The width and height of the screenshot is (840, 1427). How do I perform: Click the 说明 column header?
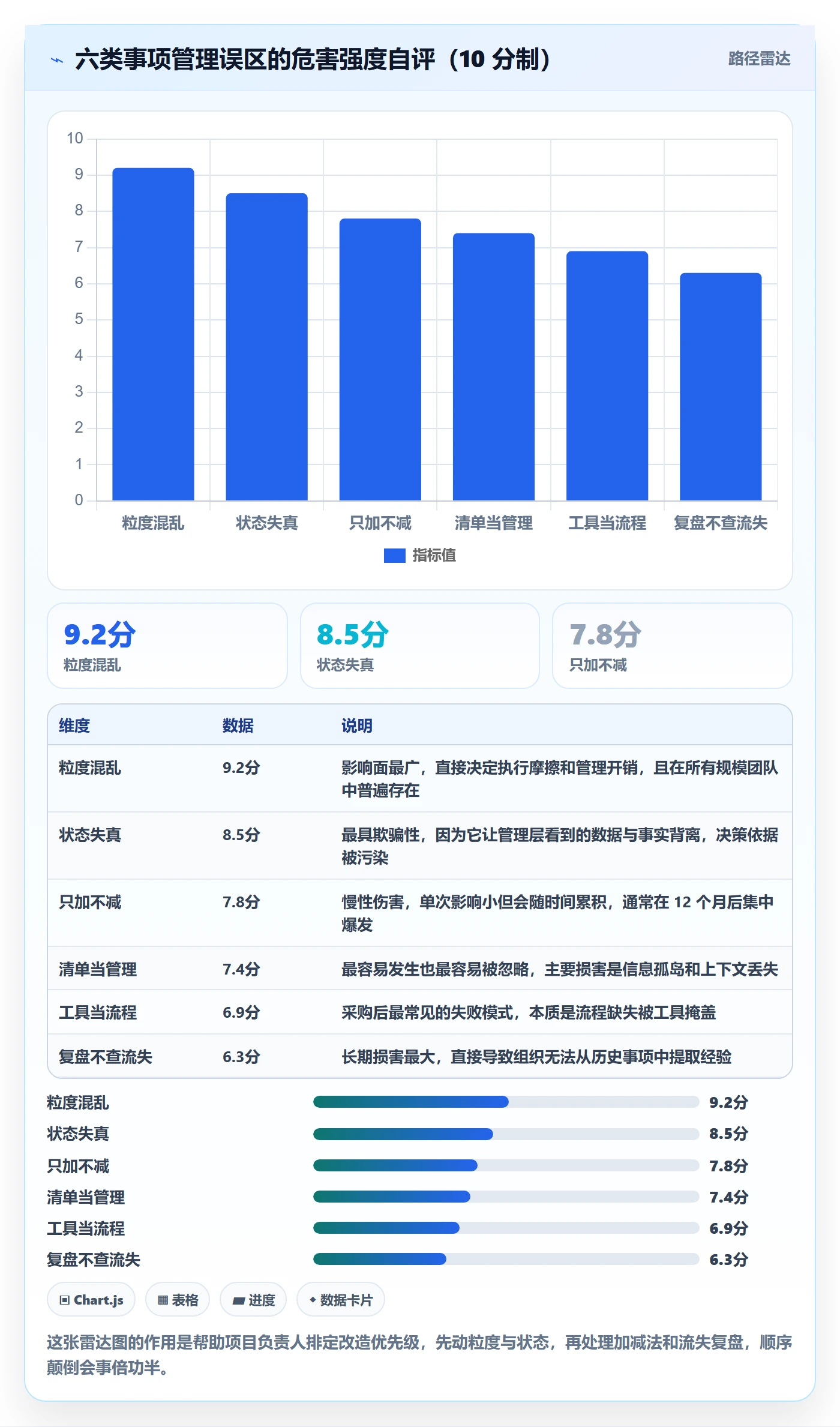click(357, 726)
